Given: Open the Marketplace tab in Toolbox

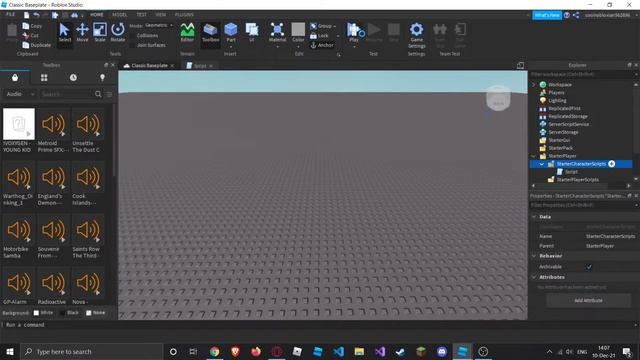Looking at the screenshot, I should (15, 78).
